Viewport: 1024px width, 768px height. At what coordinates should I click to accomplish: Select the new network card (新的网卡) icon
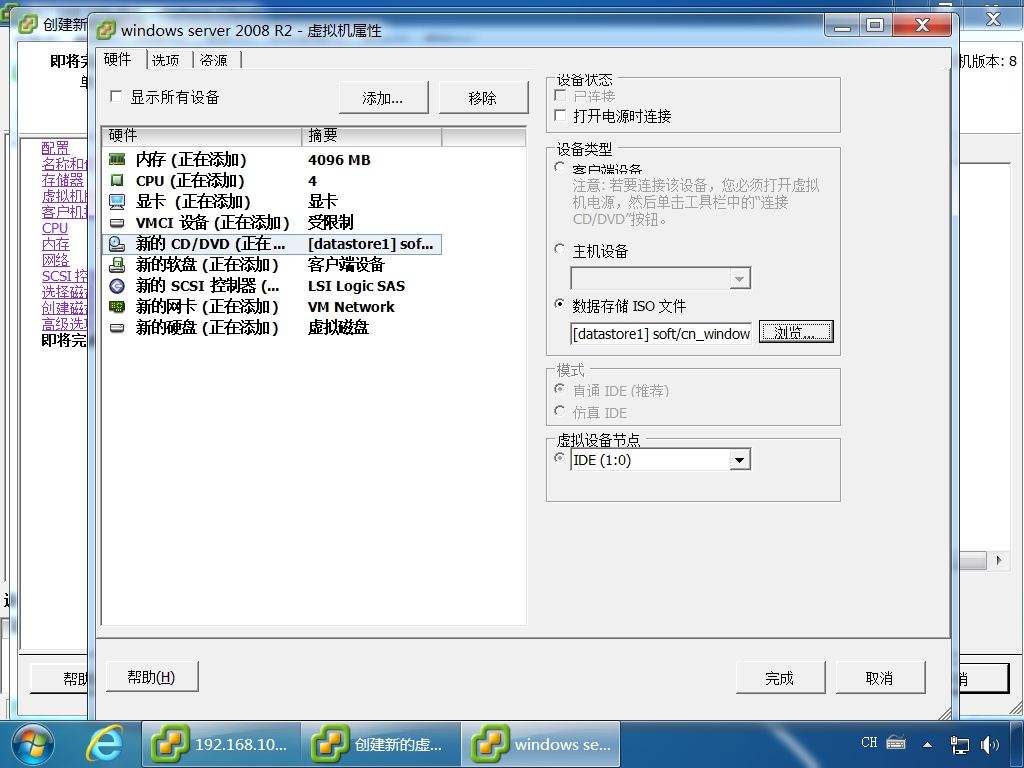(117, 306)
